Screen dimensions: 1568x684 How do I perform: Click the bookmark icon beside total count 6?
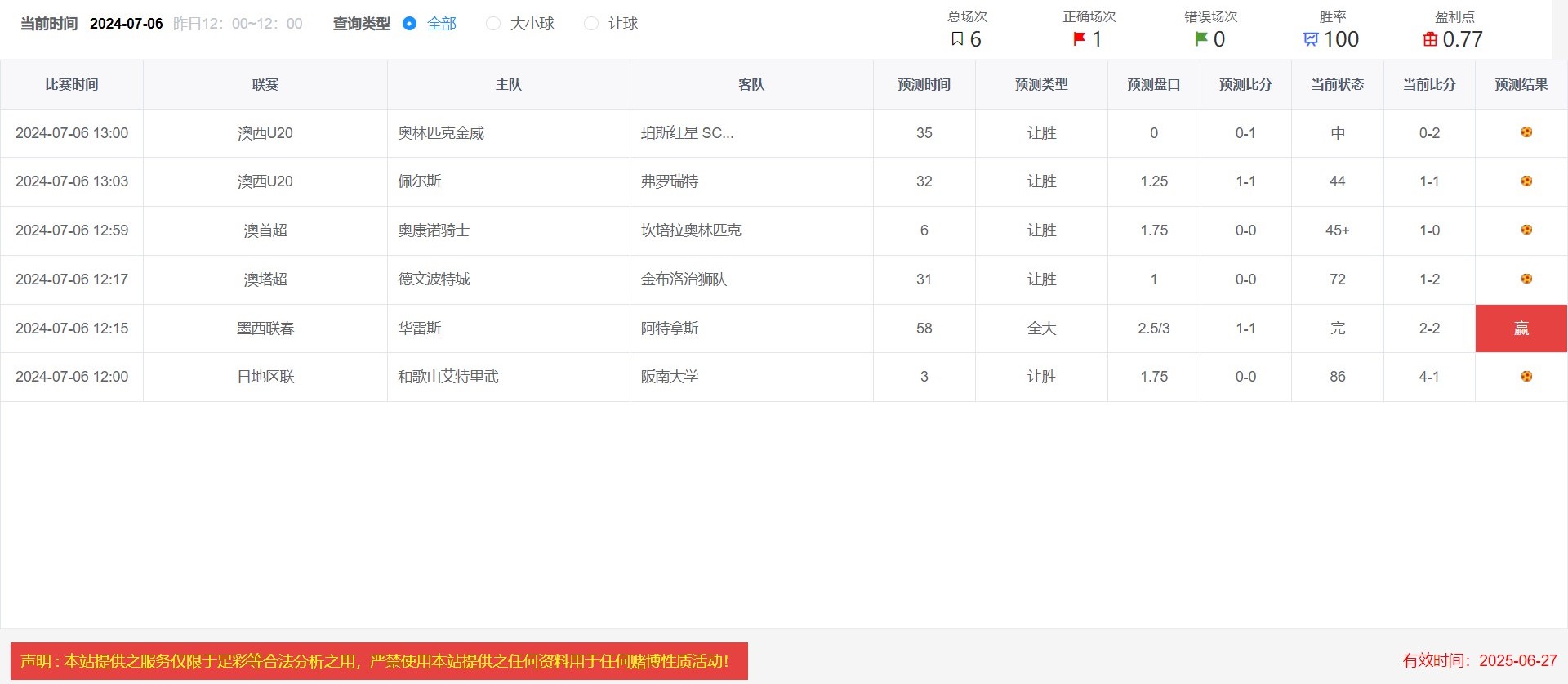click(957, 38)
